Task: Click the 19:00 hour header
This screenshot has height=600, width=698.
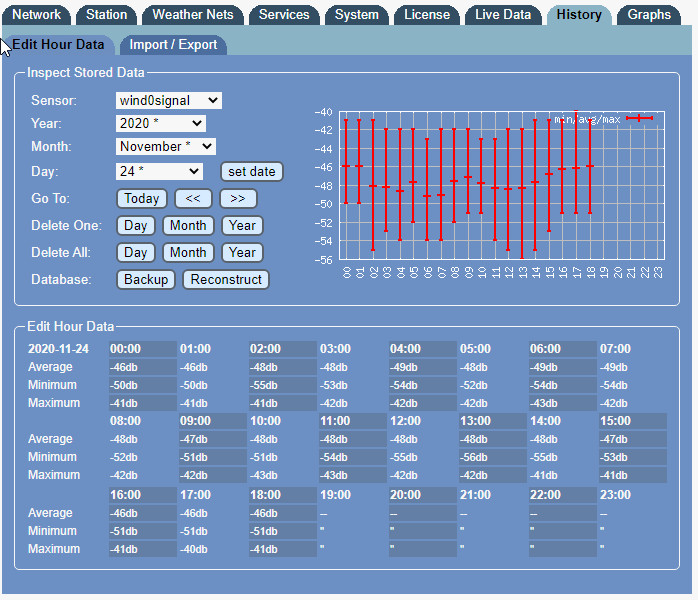Action: point(335,495)
